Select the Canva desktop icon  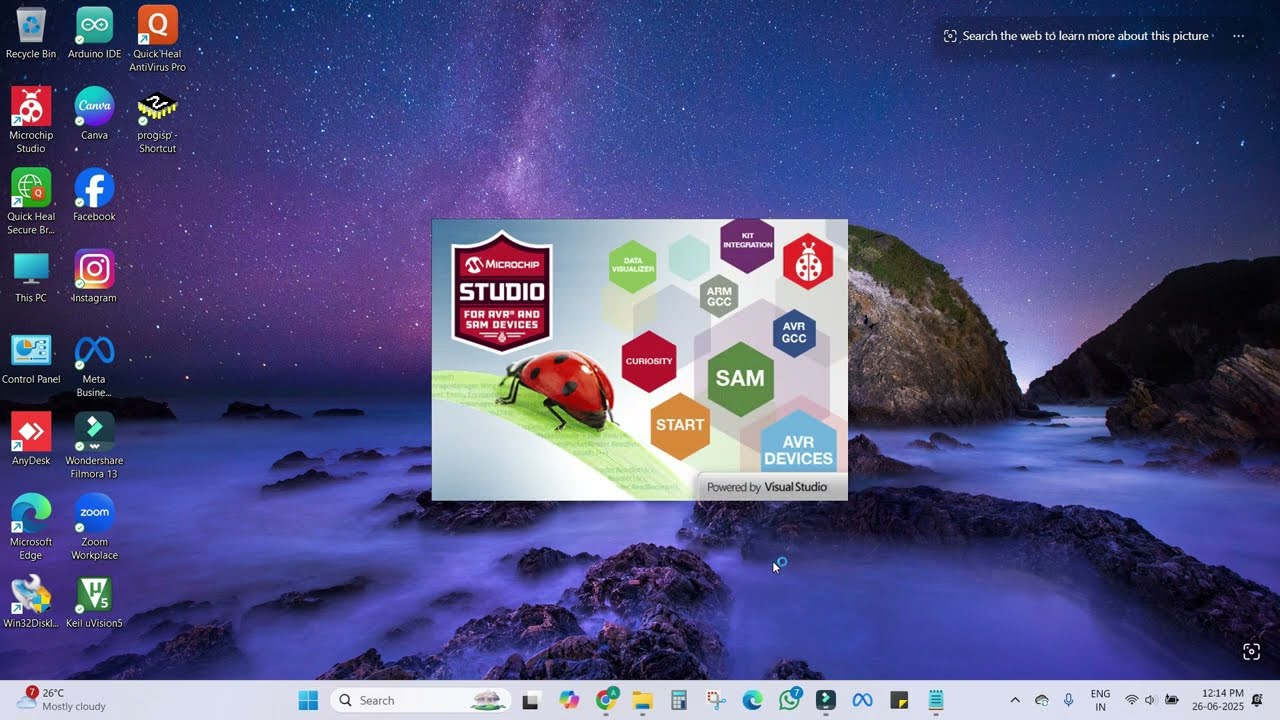coord(94,114)
